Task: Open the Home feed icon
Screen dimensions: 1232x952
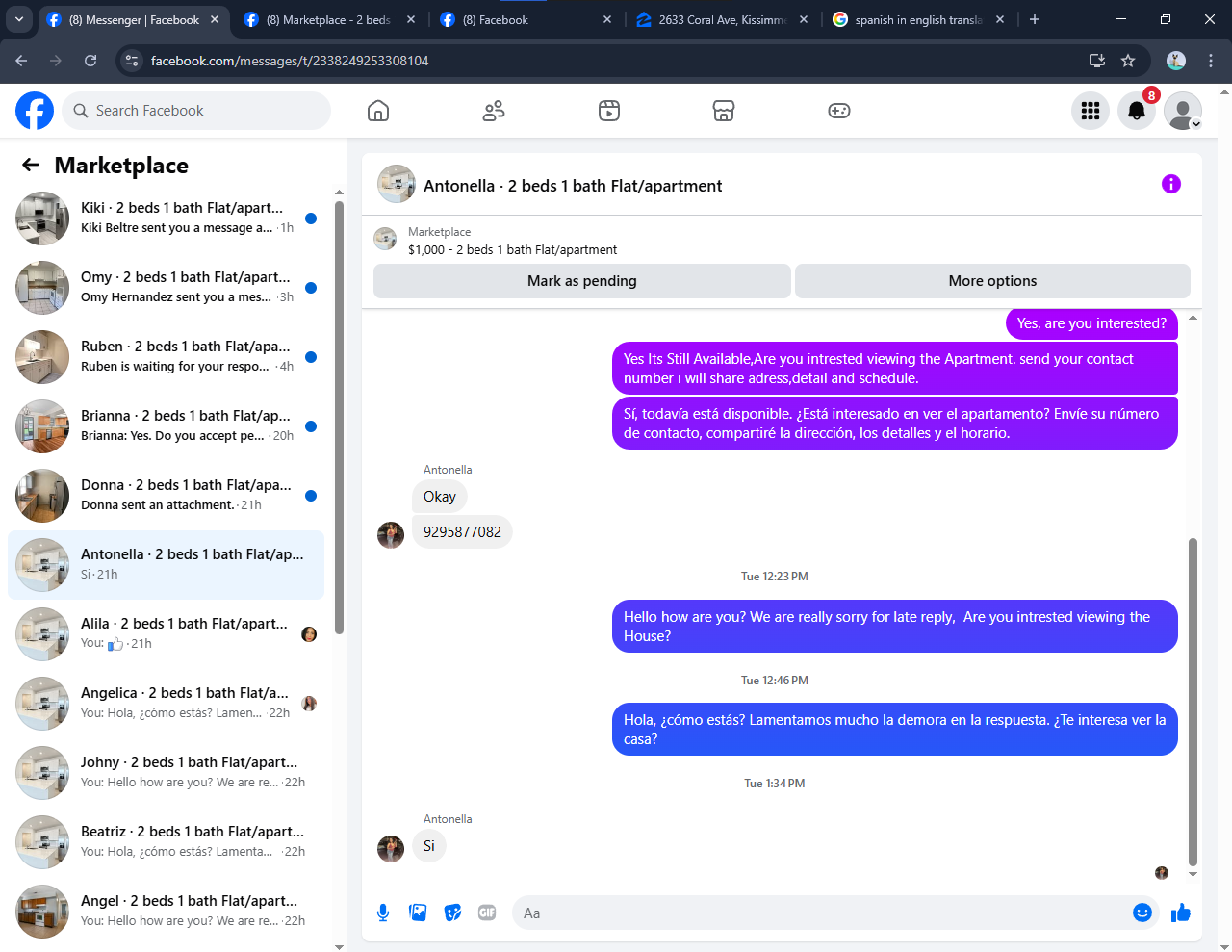Action: [x=378, y=111]
